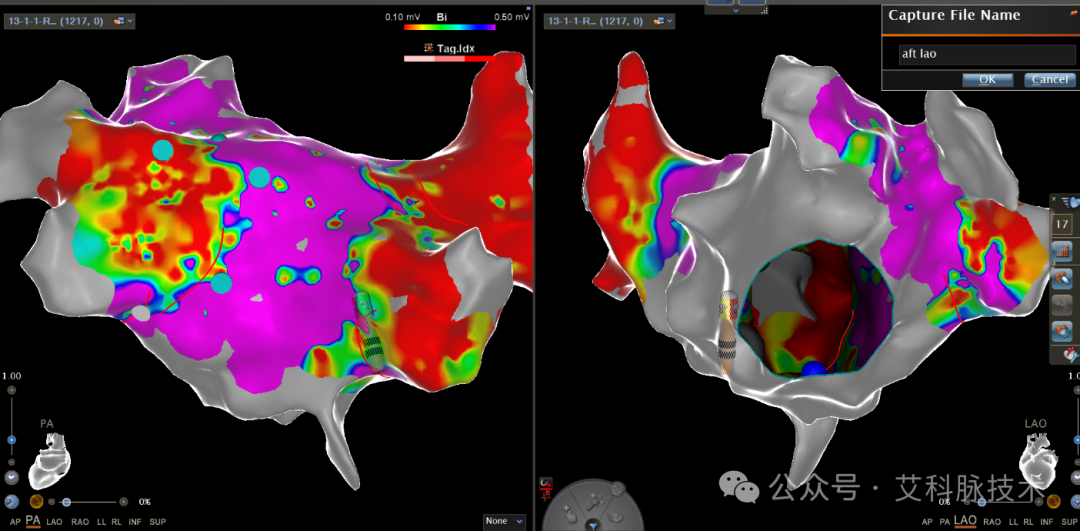Click the orange heart icon in left view
1080x531 pixels.
[x=37, y=502]
